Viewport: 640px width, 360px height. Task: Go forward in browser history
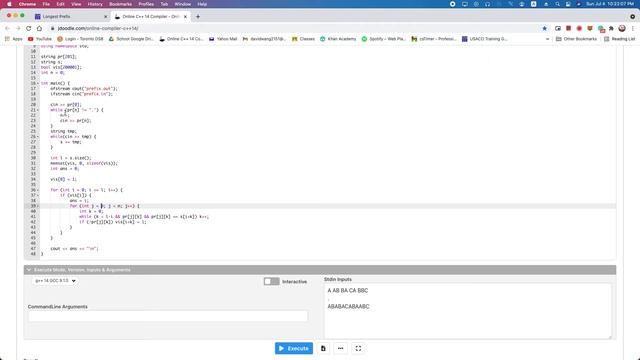pos(18,28)
